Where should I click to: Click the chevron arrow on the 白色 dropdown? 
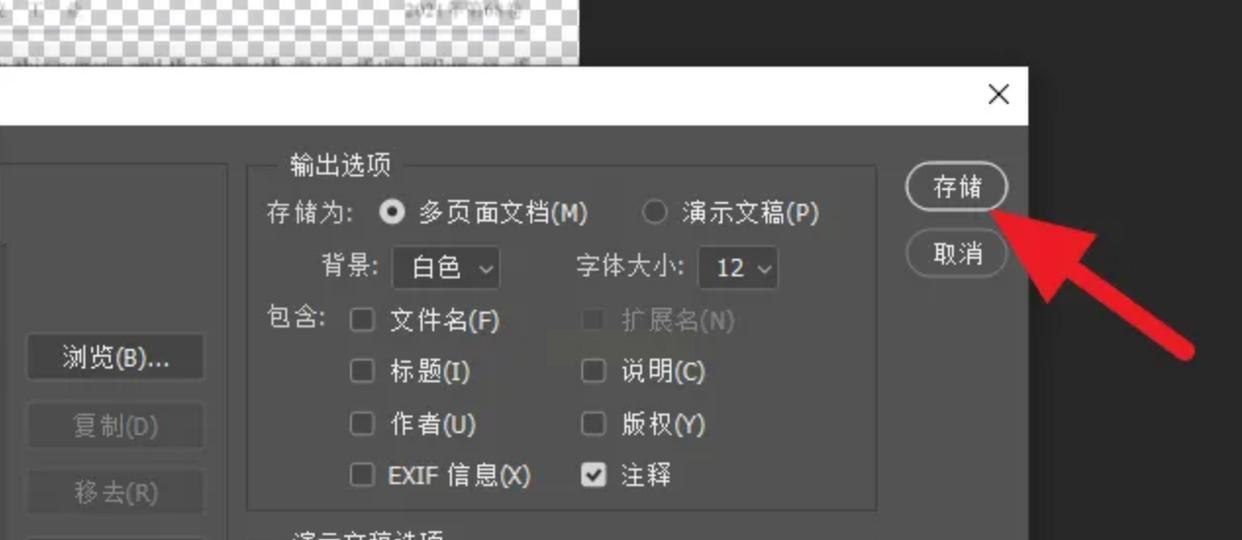point(486,268)
